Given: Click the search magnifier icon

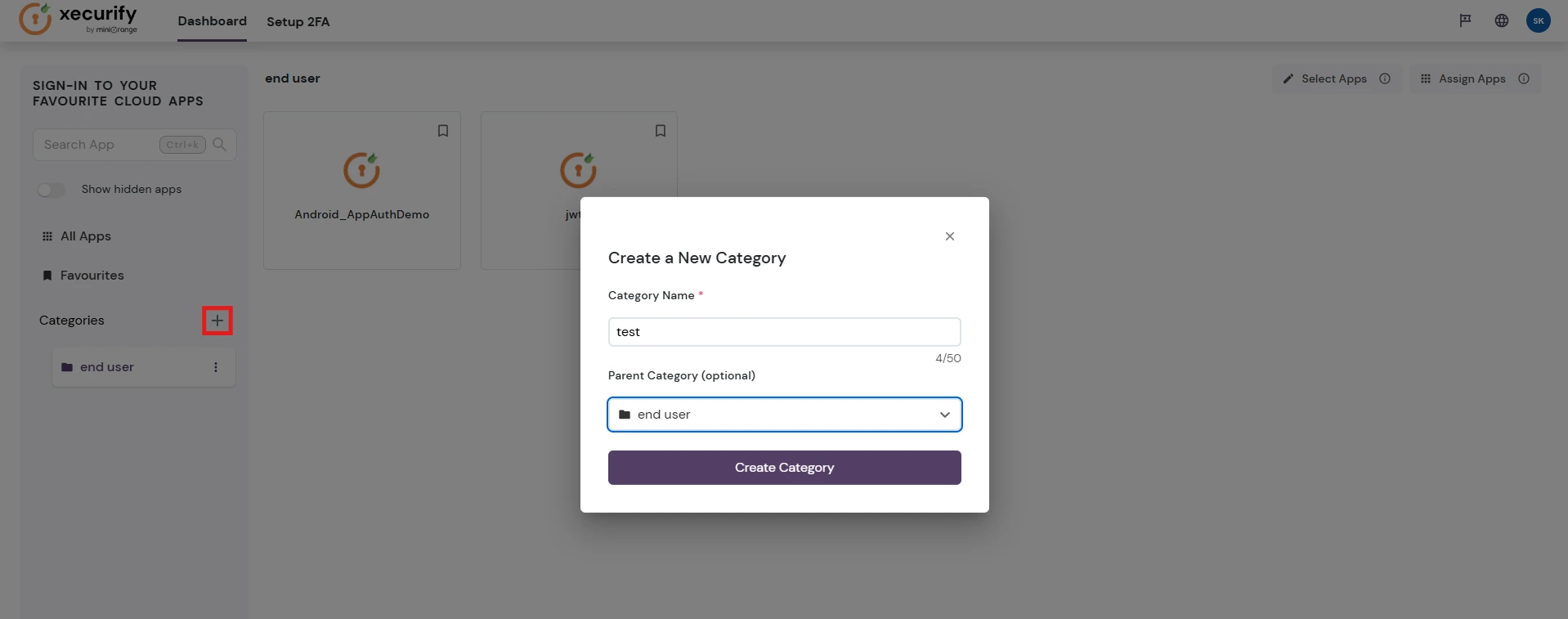Looking at the screenshot, I should coord(219,144).
